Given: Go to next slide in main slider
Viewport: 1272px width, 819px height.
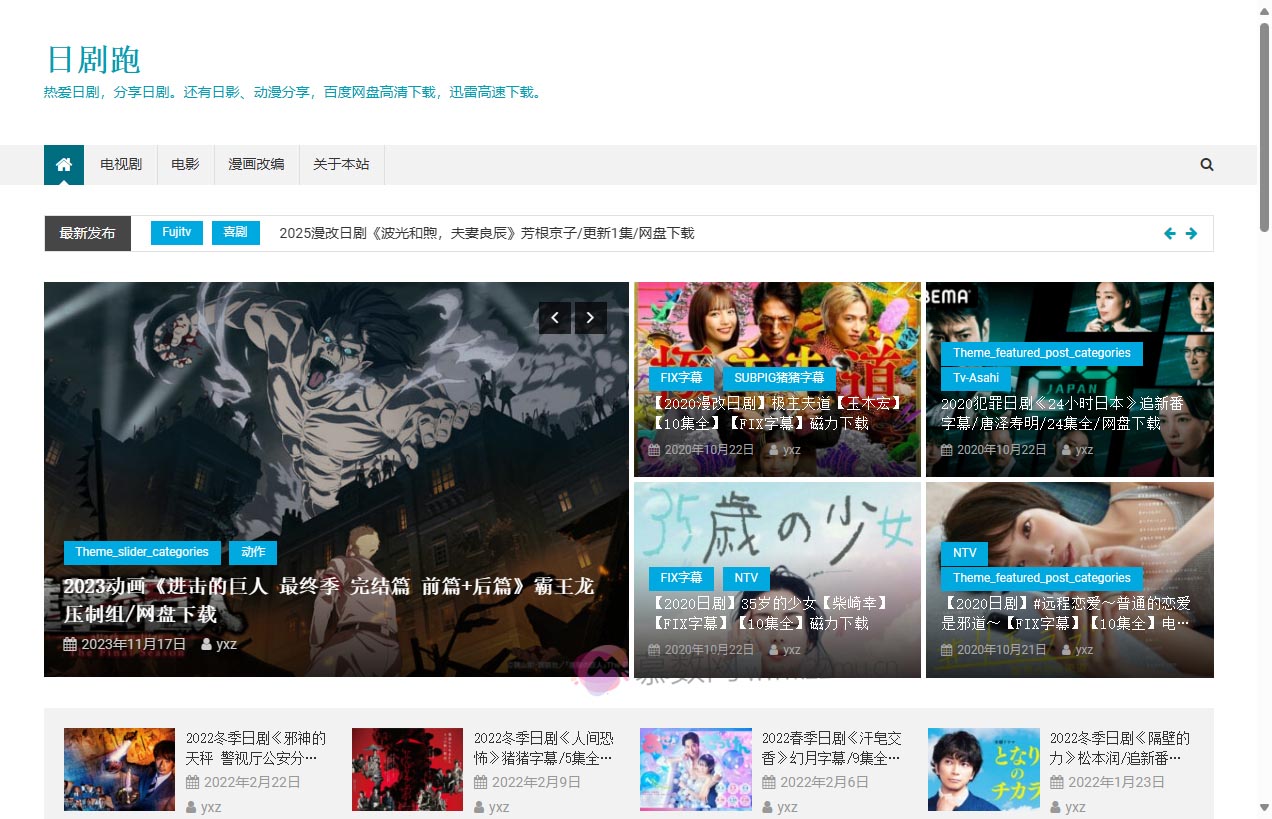Looking at the screenshot, I should click(590, 318).
